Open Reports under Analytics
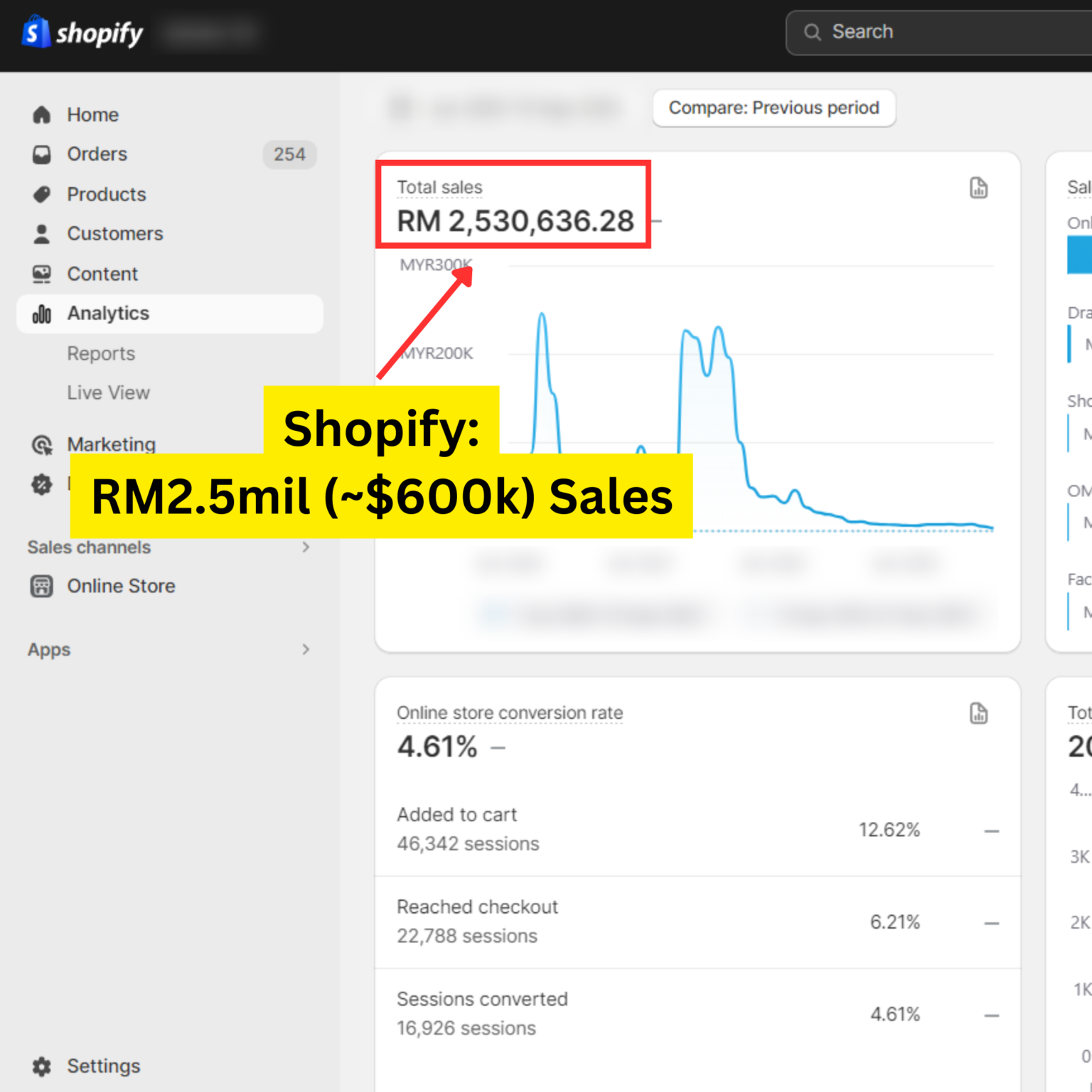This screenshot has height=1092, width=1092. click(101, 353)
